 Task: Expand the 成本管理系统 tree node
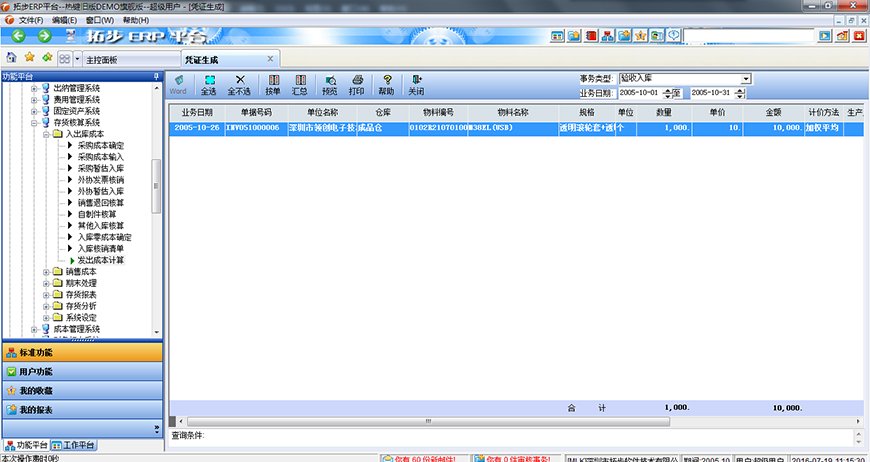34,329
